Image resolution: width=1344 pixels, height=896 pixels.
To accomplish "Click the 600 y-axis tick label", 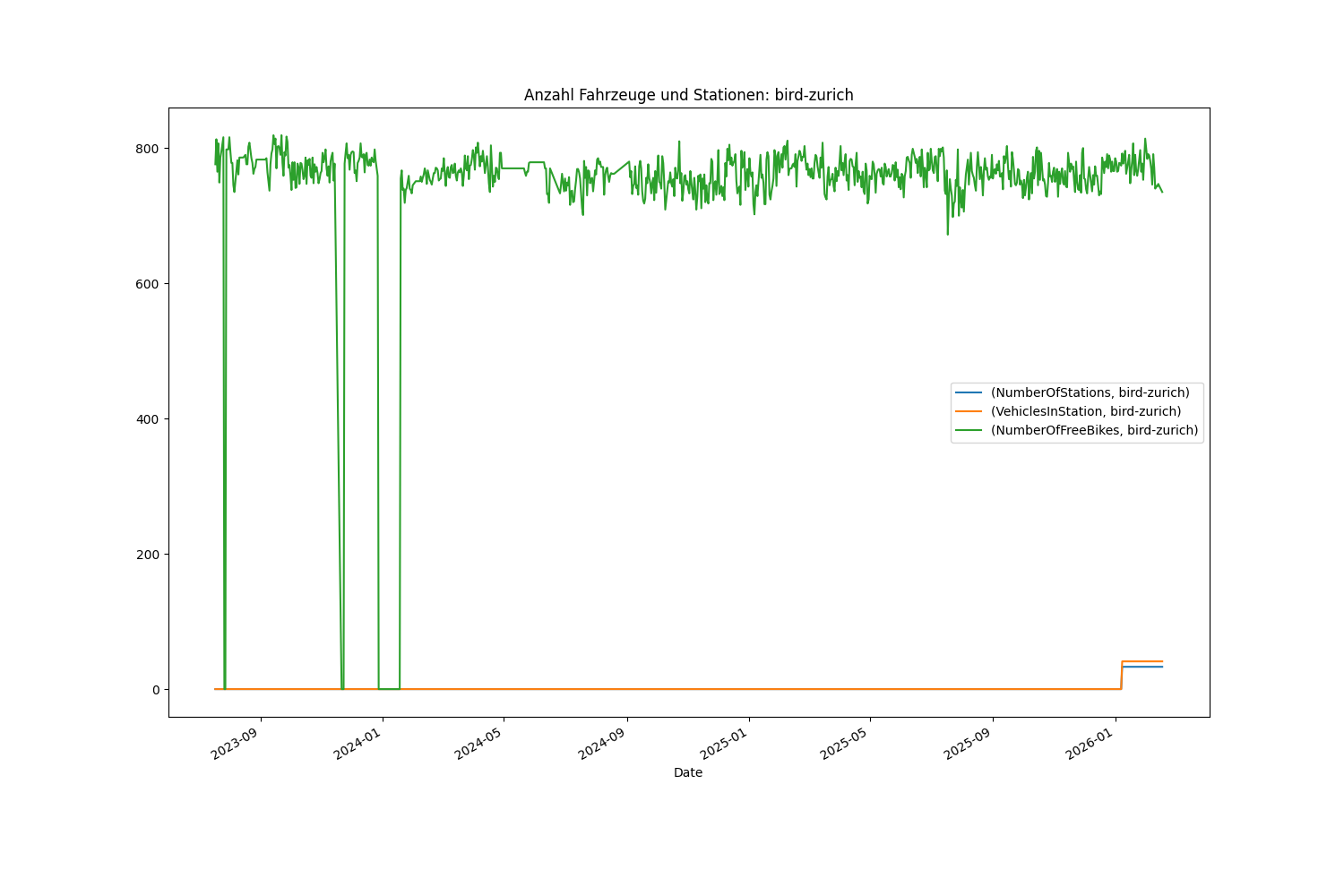I will click(x=148, y=284).
